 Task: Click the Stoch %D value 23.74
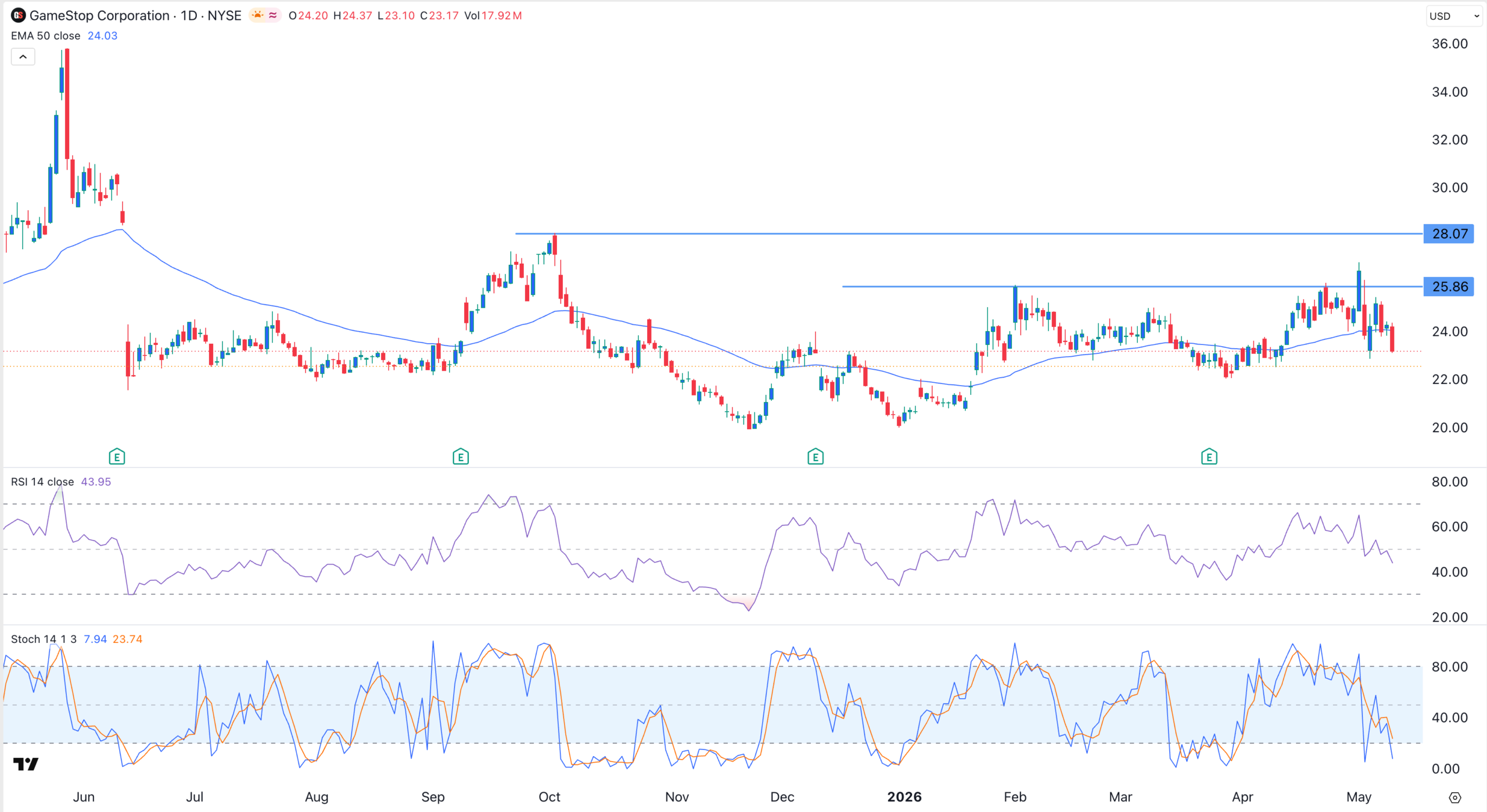127,639
